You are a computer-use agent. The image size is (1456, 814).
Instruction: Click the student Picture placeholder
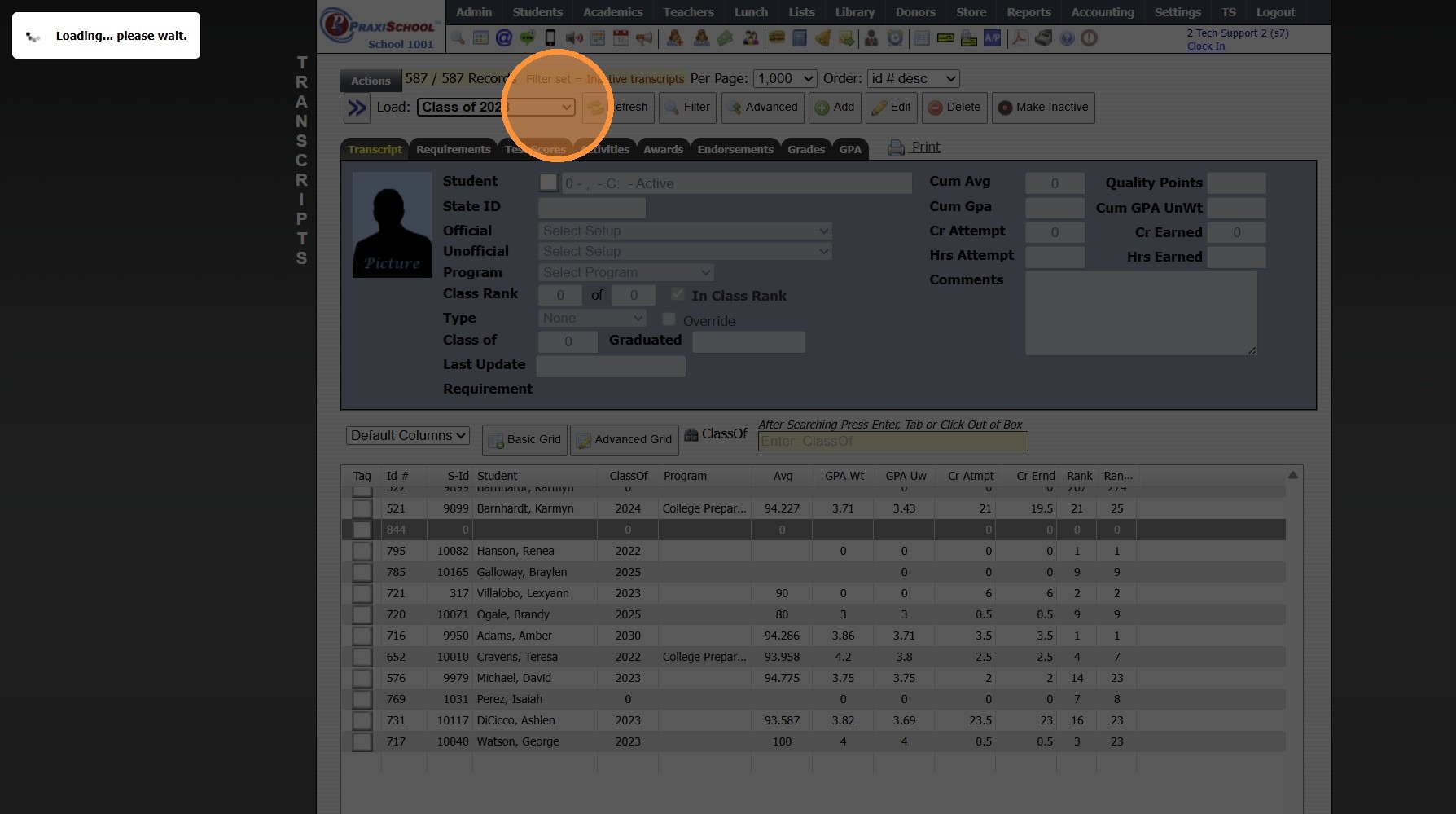tap(393, 224)
